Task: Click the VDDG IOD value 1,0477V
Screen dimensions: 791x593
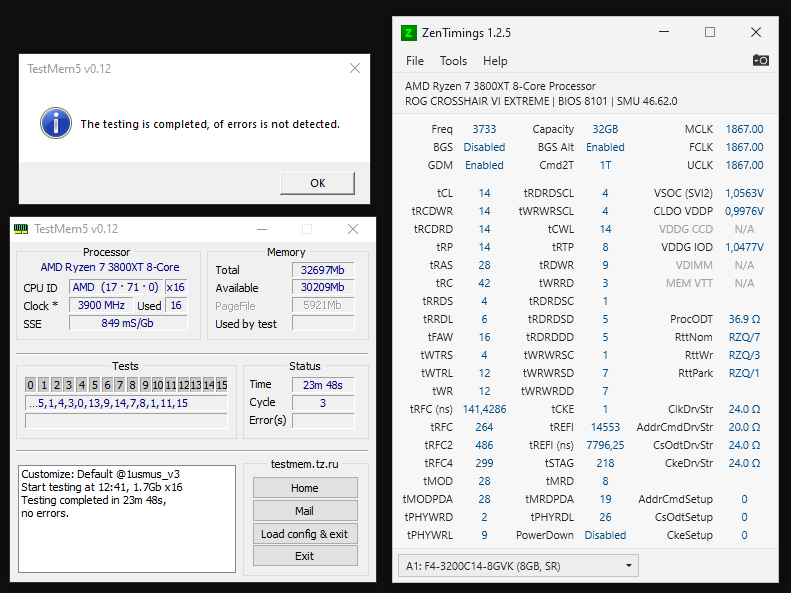Action: tap(744, 248)
